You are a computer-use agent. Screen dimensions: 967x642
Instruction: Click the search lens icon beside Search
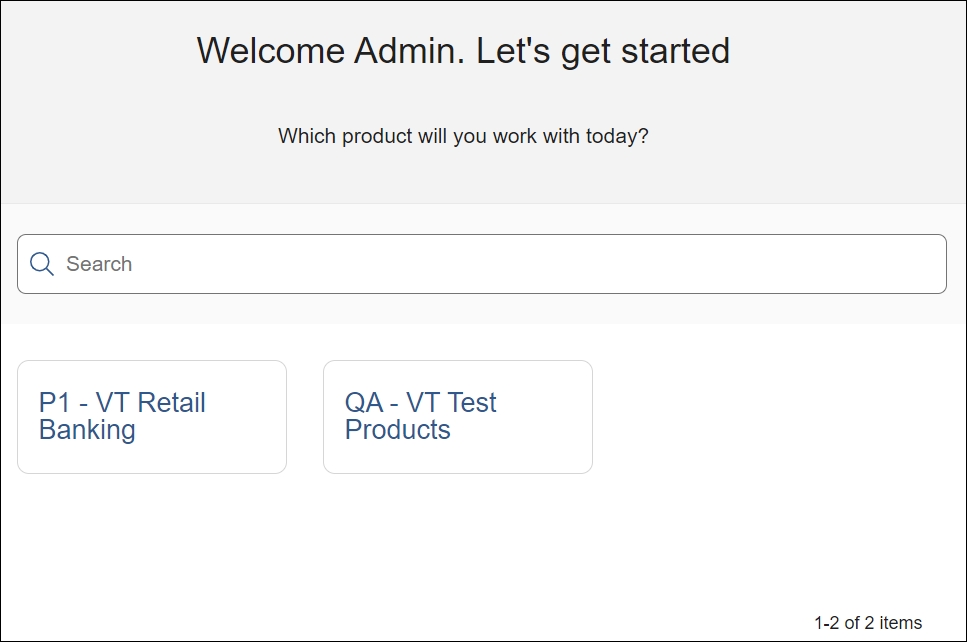click(x=42, y=264)
